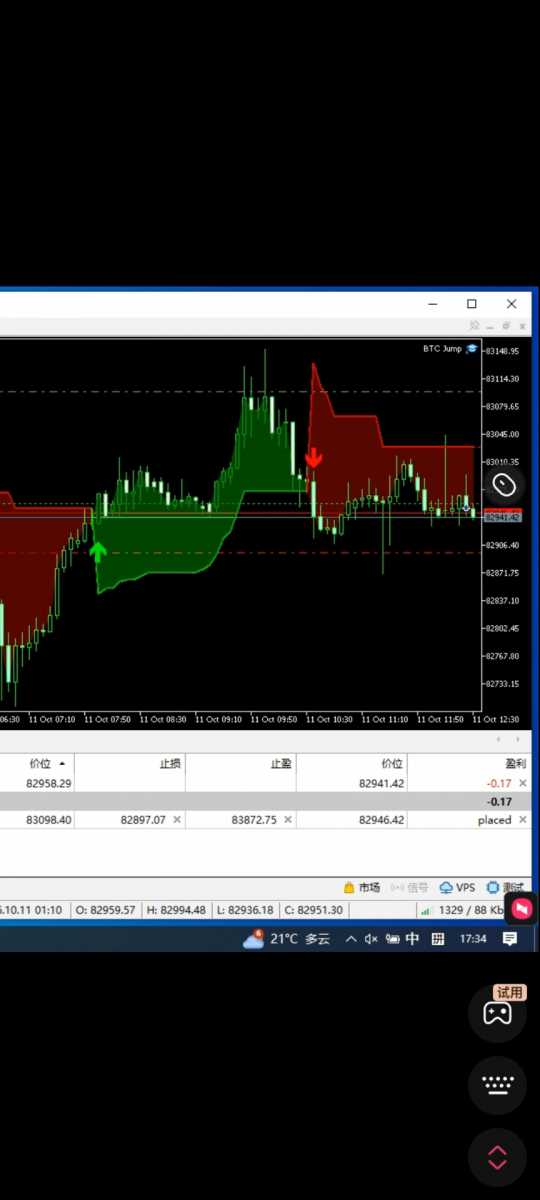The height and width of the screenshot is (1200, 540).
Task: Click the battery network tray icon
Action: (392, 939)
